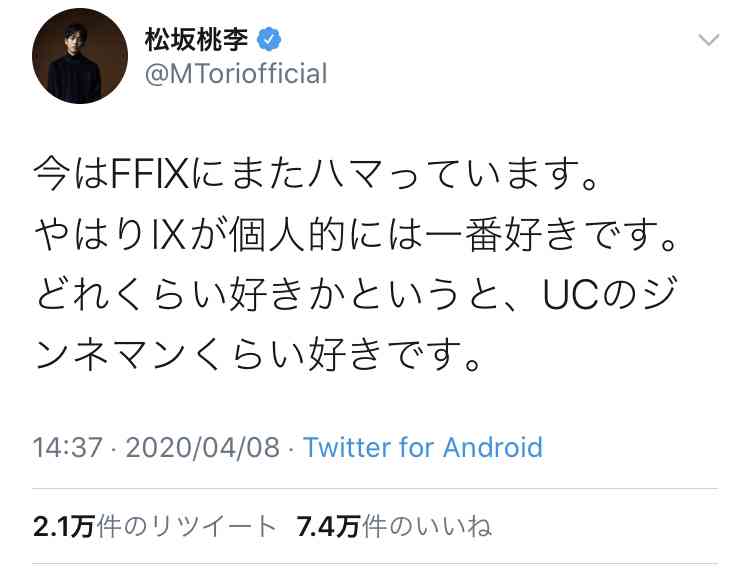
Task: Click the tweet line starting 今はFFIX
Action: click(x=316, y=175)
